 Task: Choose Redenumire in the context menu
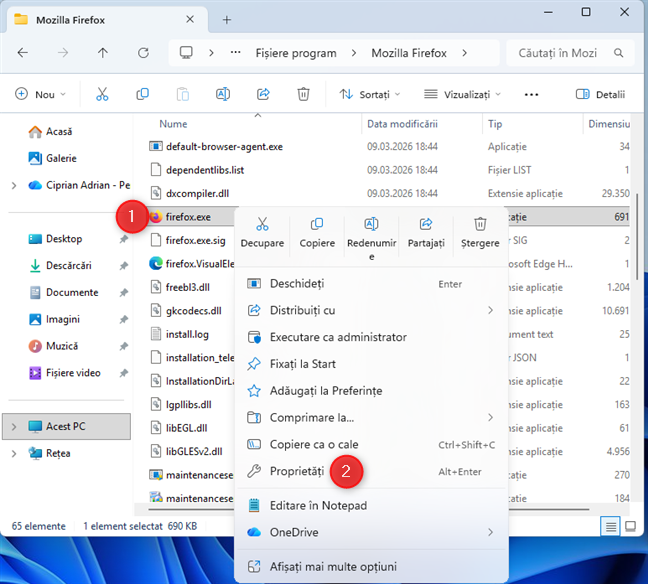tap(372, 238)
